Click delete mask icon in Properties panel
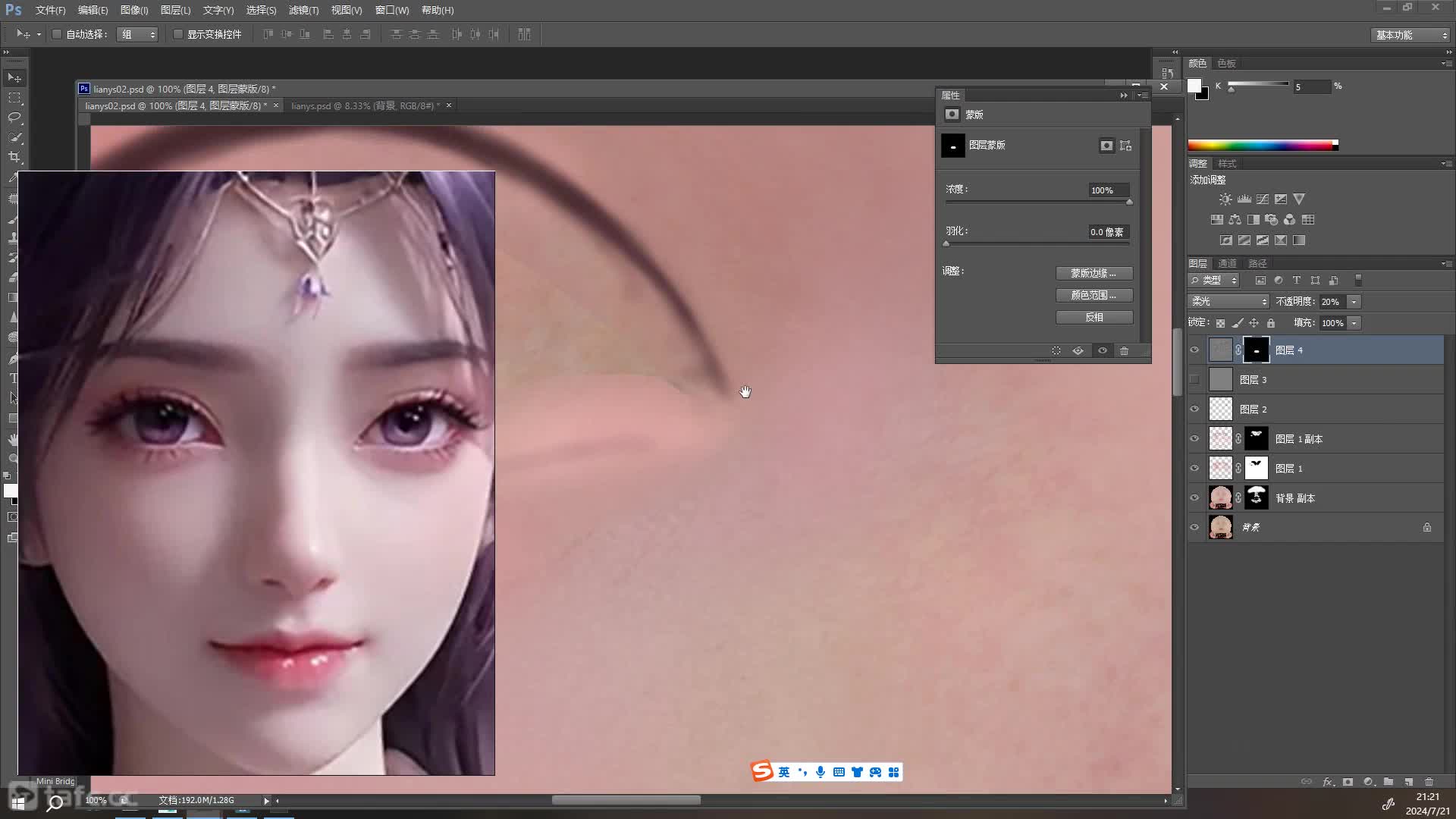 click(1125, 351)
